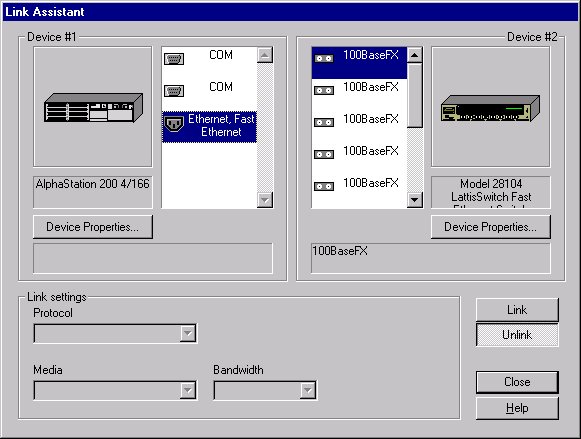Open the Media dropdown
This screenshot has width=581, height=439.
[x=188, y=390]
